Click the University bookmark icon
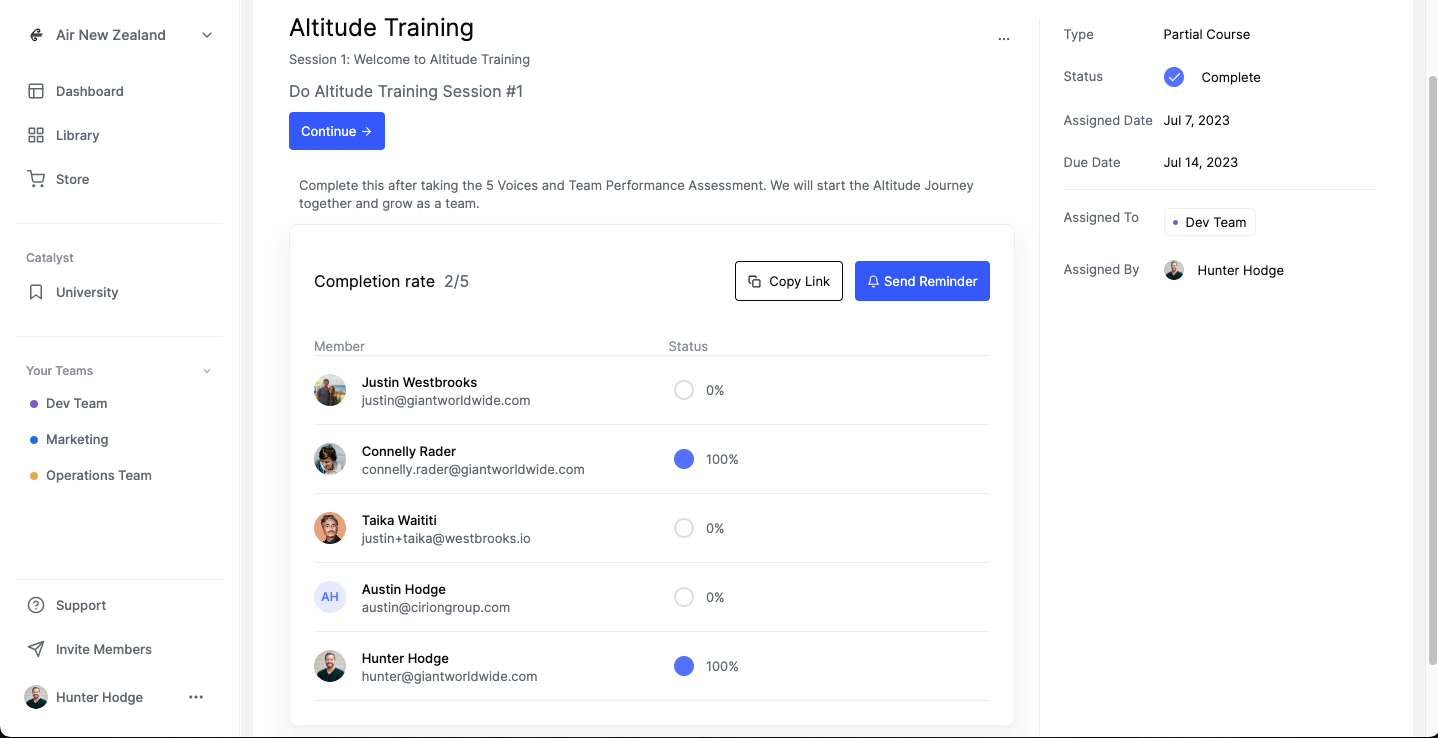1438x738 pixels. [x=36, y=292]
